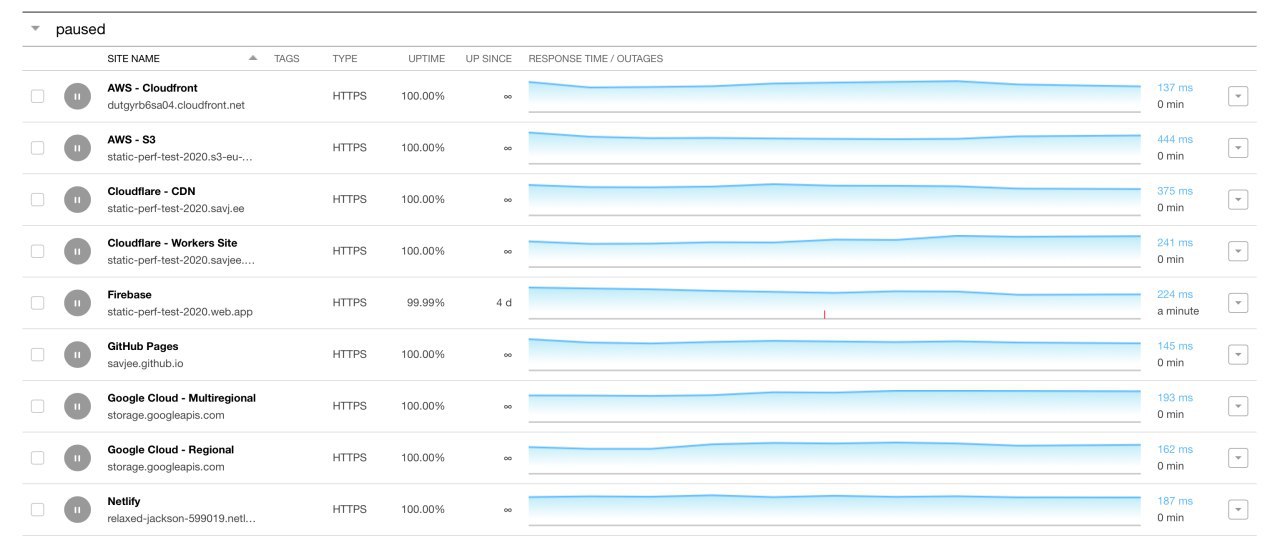This screenshot has width=1280, height=550.
Task: Open the Firebase site name link
Action: tap(129, 295)
